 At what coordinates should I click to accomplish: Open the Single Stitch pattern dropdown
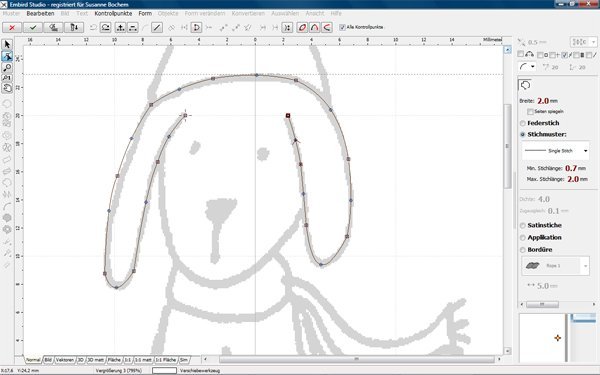coord(585,151)
